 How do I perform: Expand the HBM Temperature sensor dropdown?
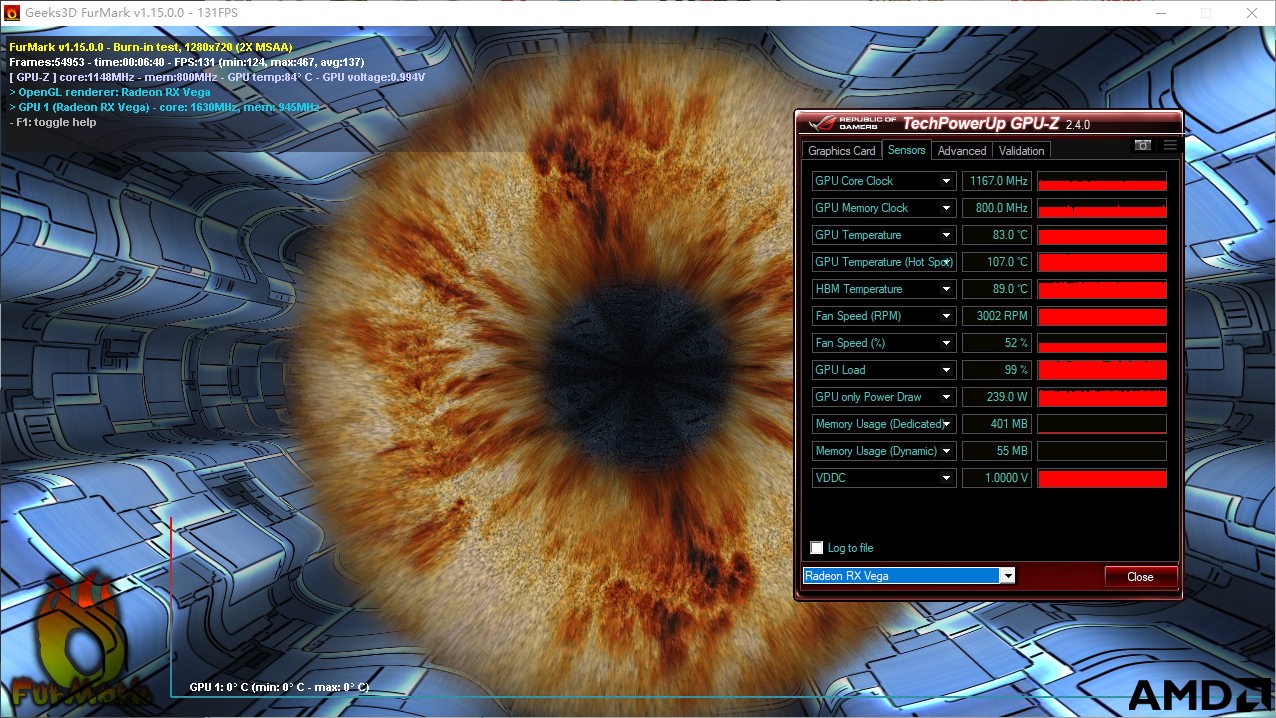pos(947,289)
